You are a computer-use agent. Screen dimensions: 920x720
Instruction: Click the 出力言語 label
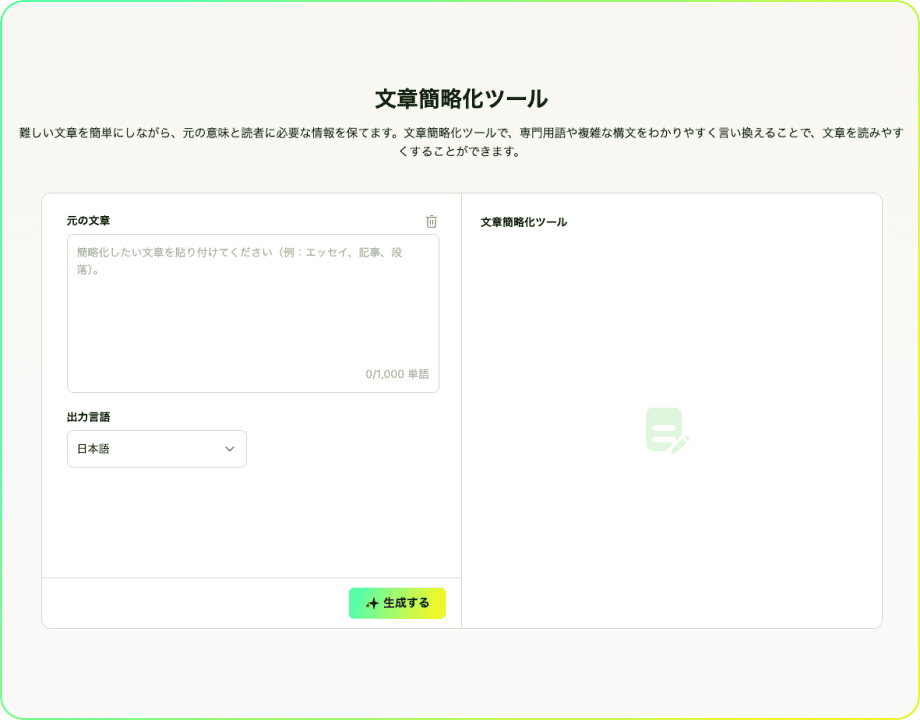coord(89,417)
